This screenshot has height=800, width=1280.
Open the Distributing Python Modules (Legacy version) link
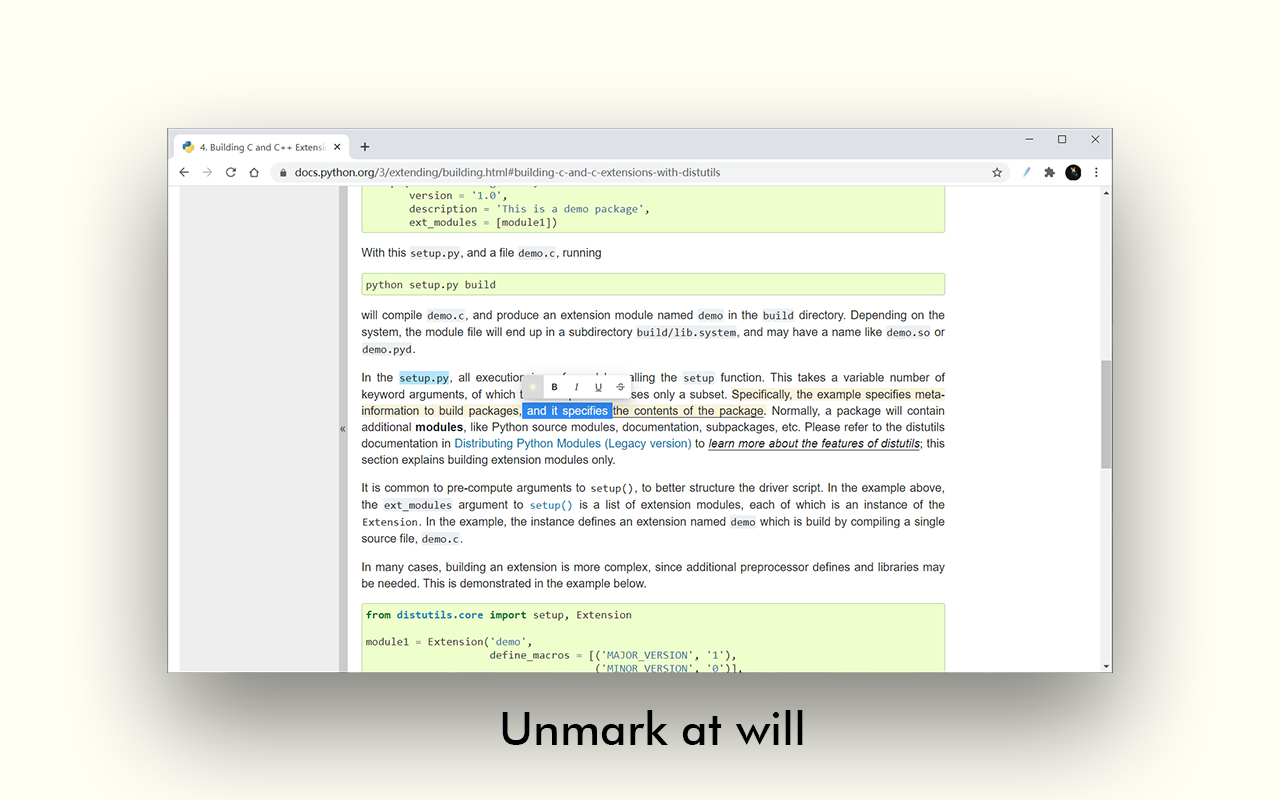[572, 443]
